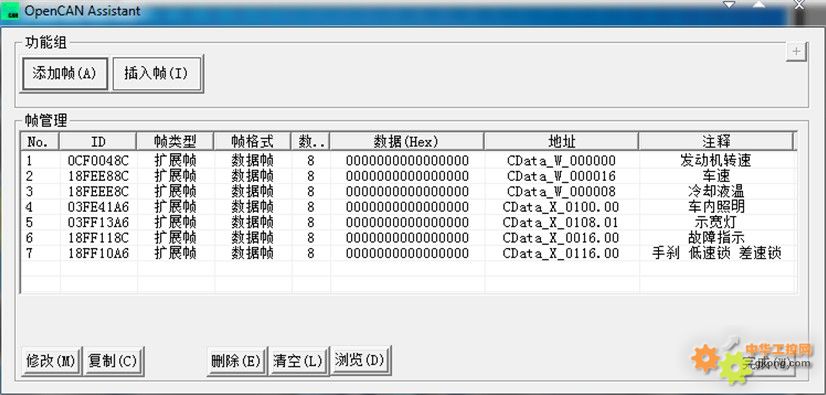Click address cell CData_X_0108.01
Screen dimensions: 826x395
(x=561, y=222)
